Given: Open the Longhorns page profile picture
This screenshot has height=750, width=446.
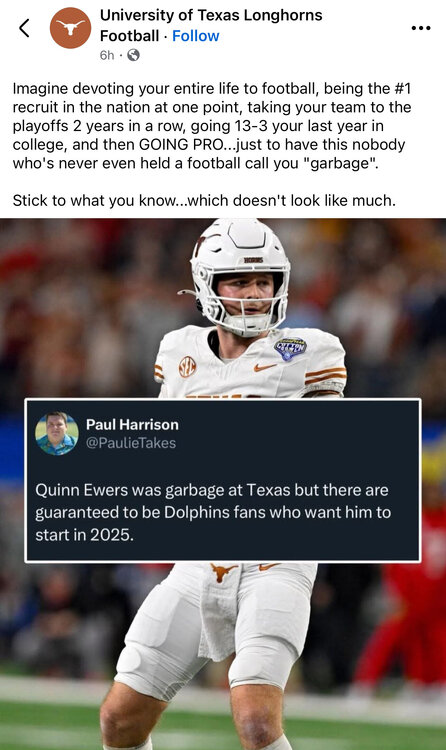Looking at the screenshot, I should point(70,28).
